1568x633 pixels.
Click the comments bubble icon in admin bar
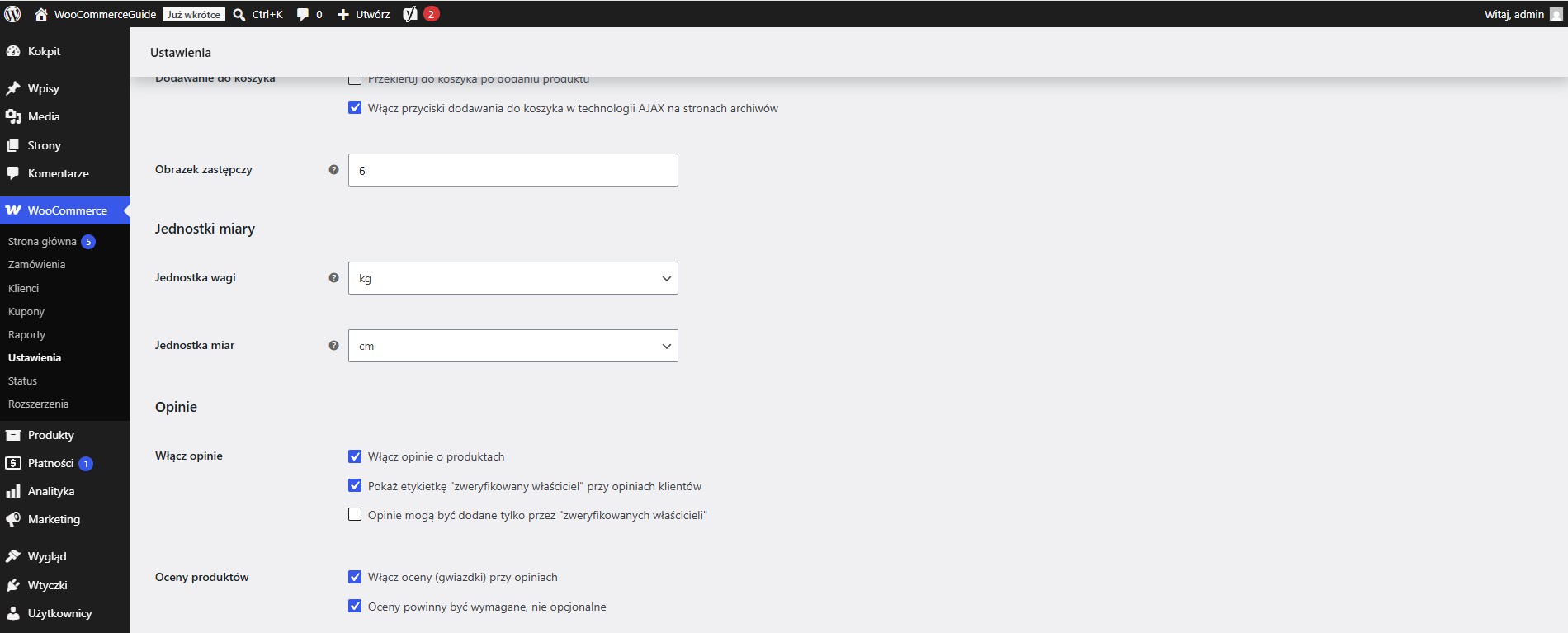pos(303,14)
